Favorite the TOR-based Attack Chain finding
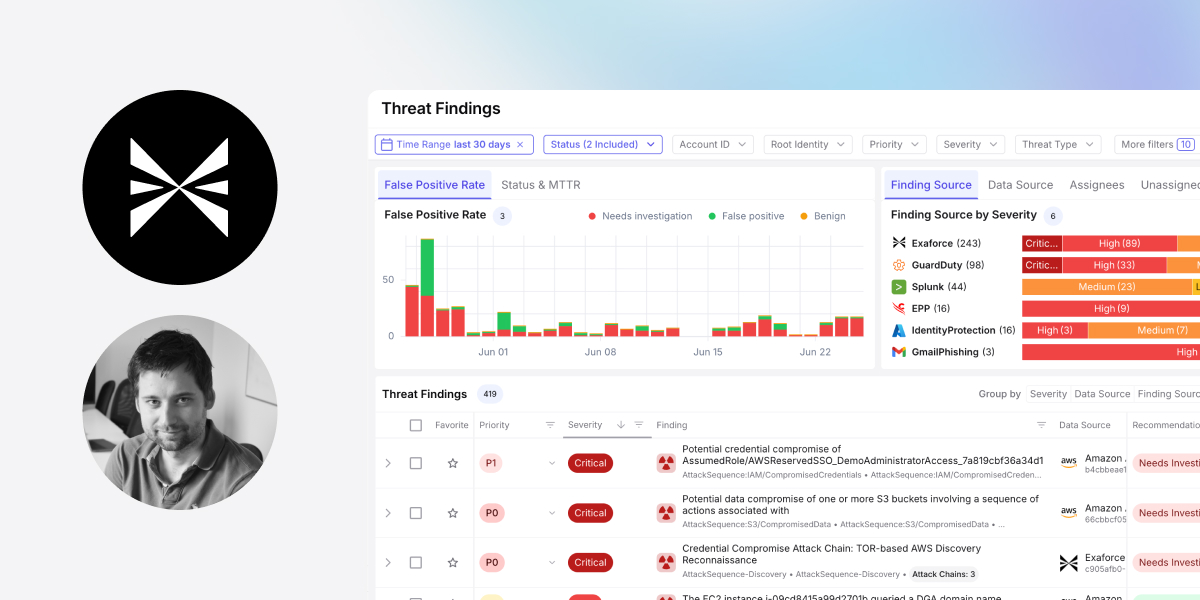Screen dimensions: 1200x600 point(452,563)
